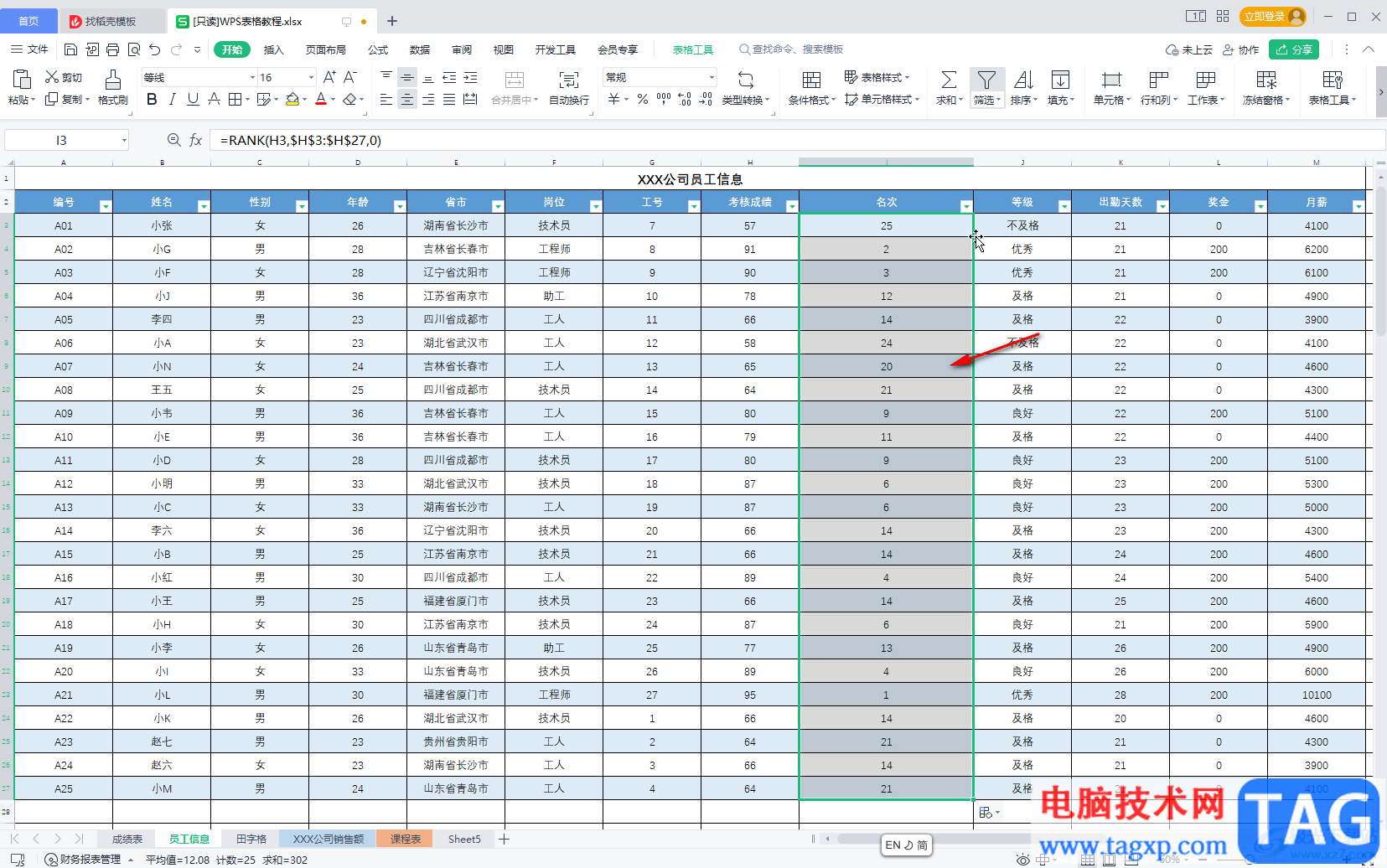Click the align-left icon
Screen dimensions: 1387x868
click(x=386, y=100)
